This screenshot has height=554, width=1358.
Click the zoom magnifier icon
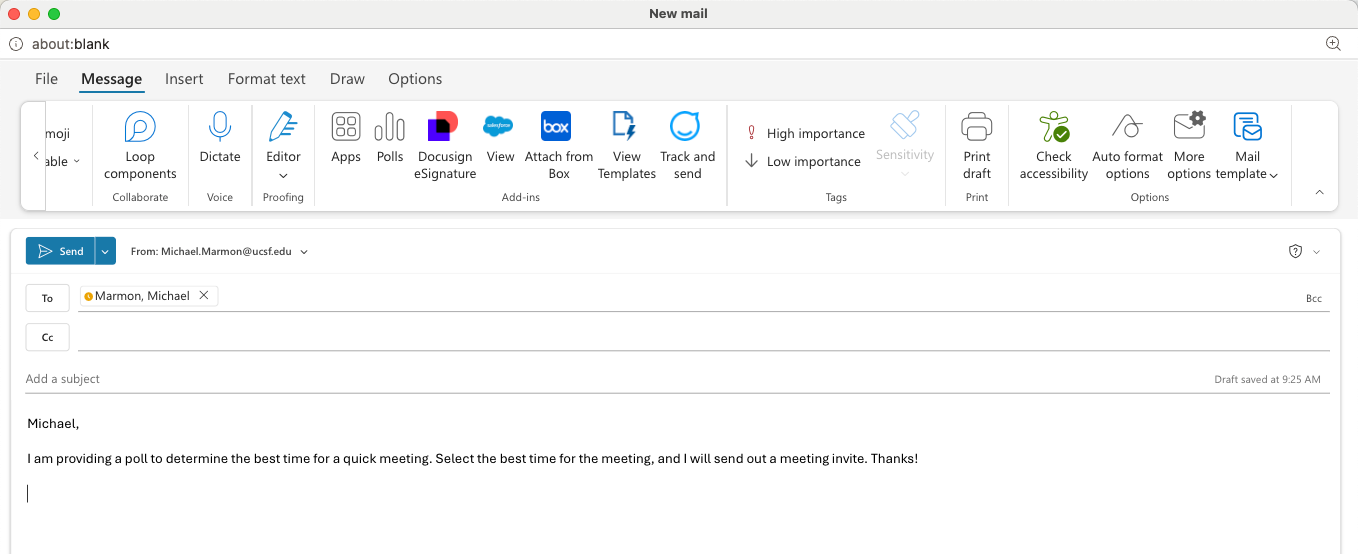click(1333, 43)
